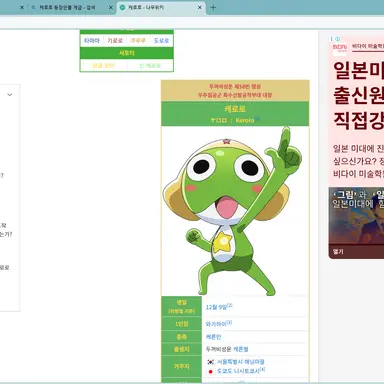Open the 케론별 birthplace link
This screenshot has width=384, height=384.
[241, 349]
